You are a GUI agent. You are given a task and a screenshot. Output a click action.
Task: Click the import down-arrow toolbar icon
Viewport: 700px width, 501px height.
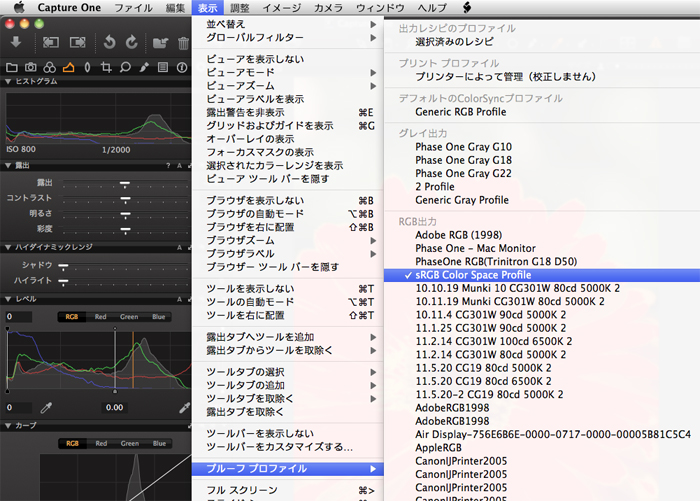[16, 42]
